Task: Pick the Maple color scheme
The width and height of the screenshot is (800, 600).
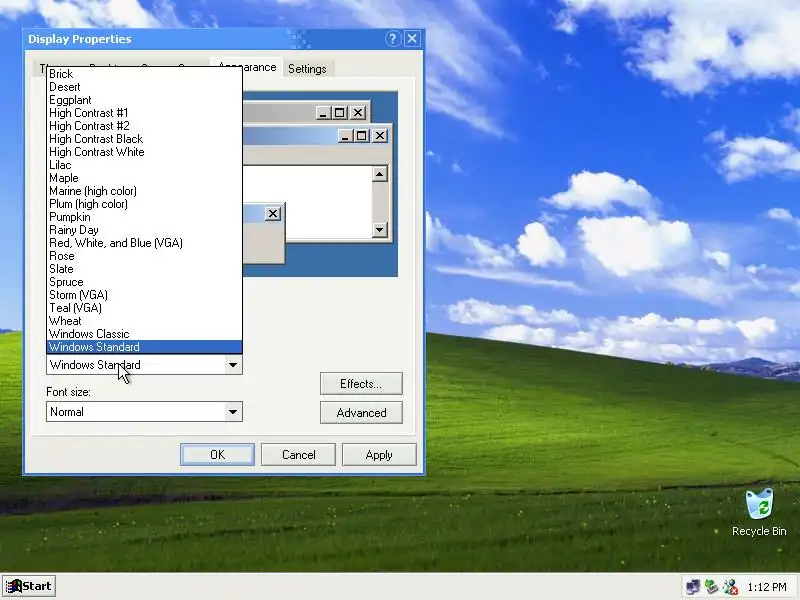Action: (x=144, y=178)
